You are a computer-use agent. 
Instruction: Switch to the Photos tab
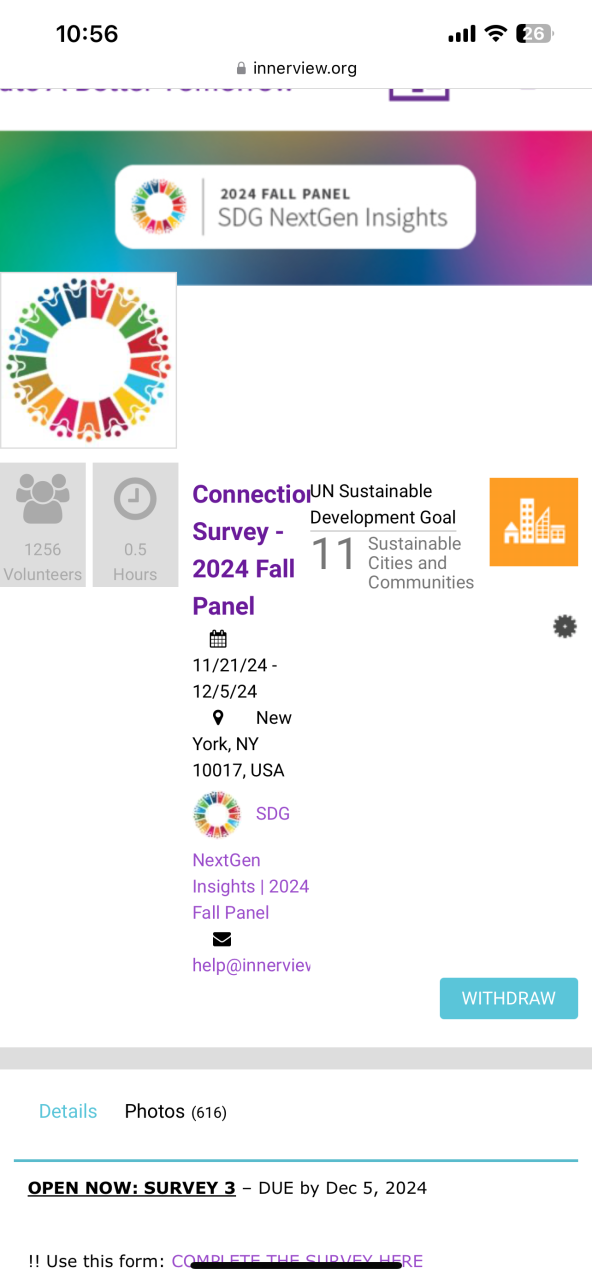tap(175, 1111)
